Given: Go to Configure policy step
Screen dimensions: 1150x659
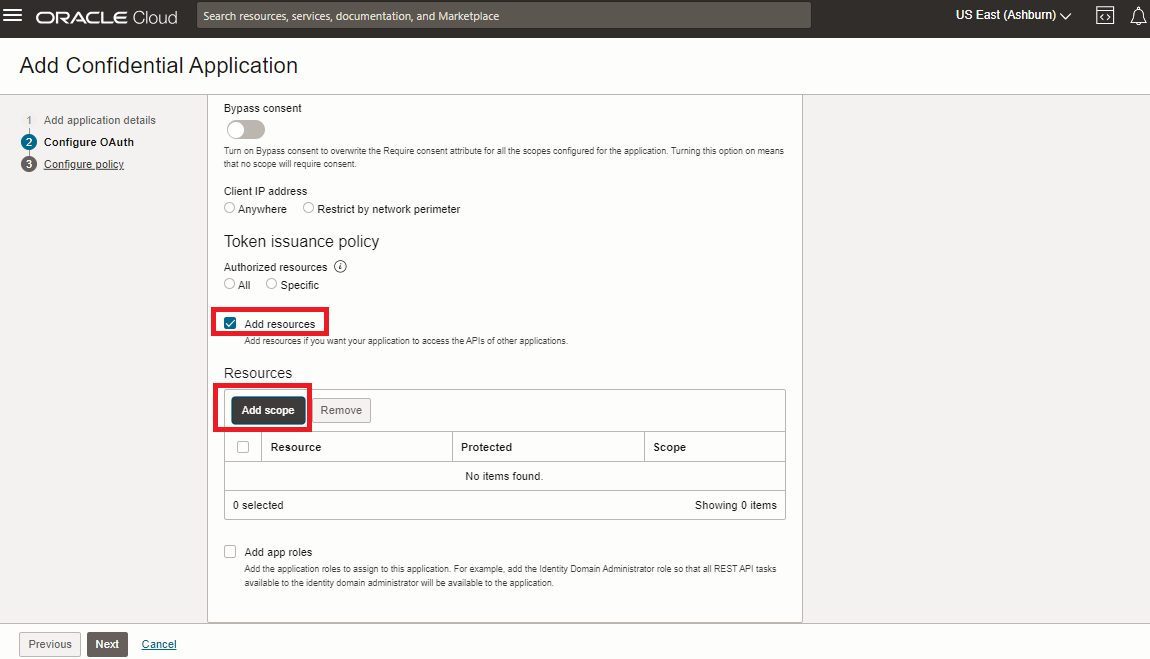Looking at the screenshot, I should point(84,164).
